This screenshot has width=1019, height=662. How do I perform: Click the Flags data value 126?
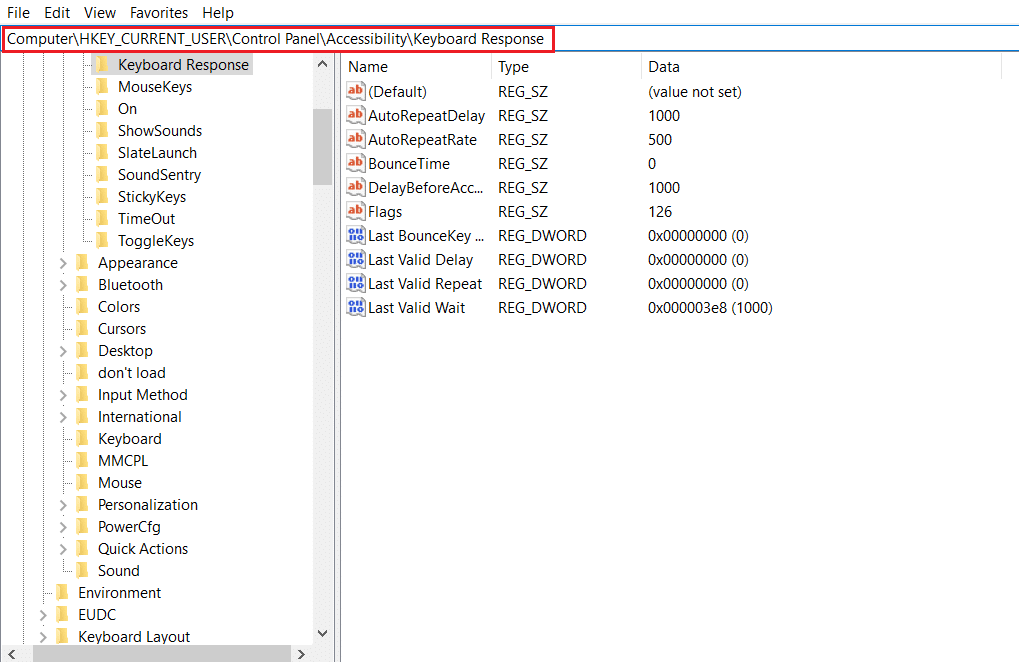(x=660, y=212)
